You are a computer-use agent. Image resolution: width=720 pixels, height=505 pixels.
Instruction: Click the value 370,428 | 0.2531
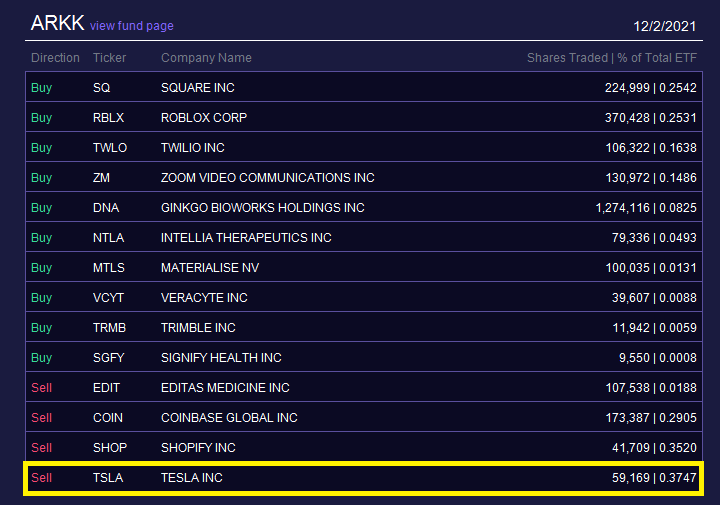(x=651, y=118)
